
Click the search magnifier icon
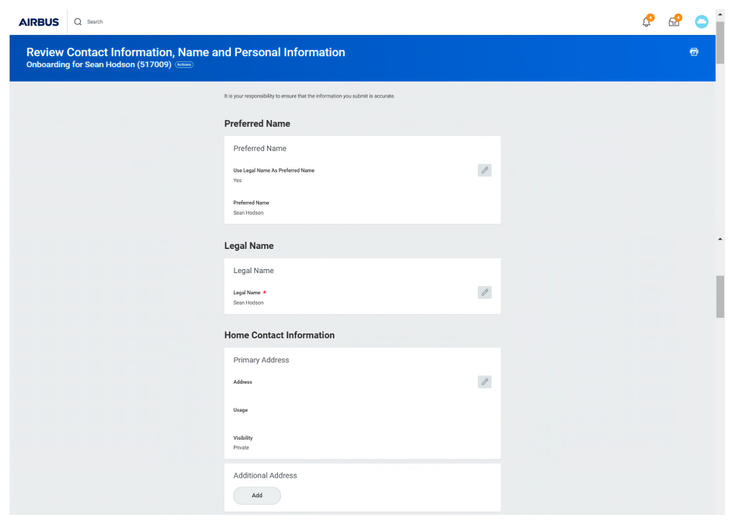click(78, 21)
